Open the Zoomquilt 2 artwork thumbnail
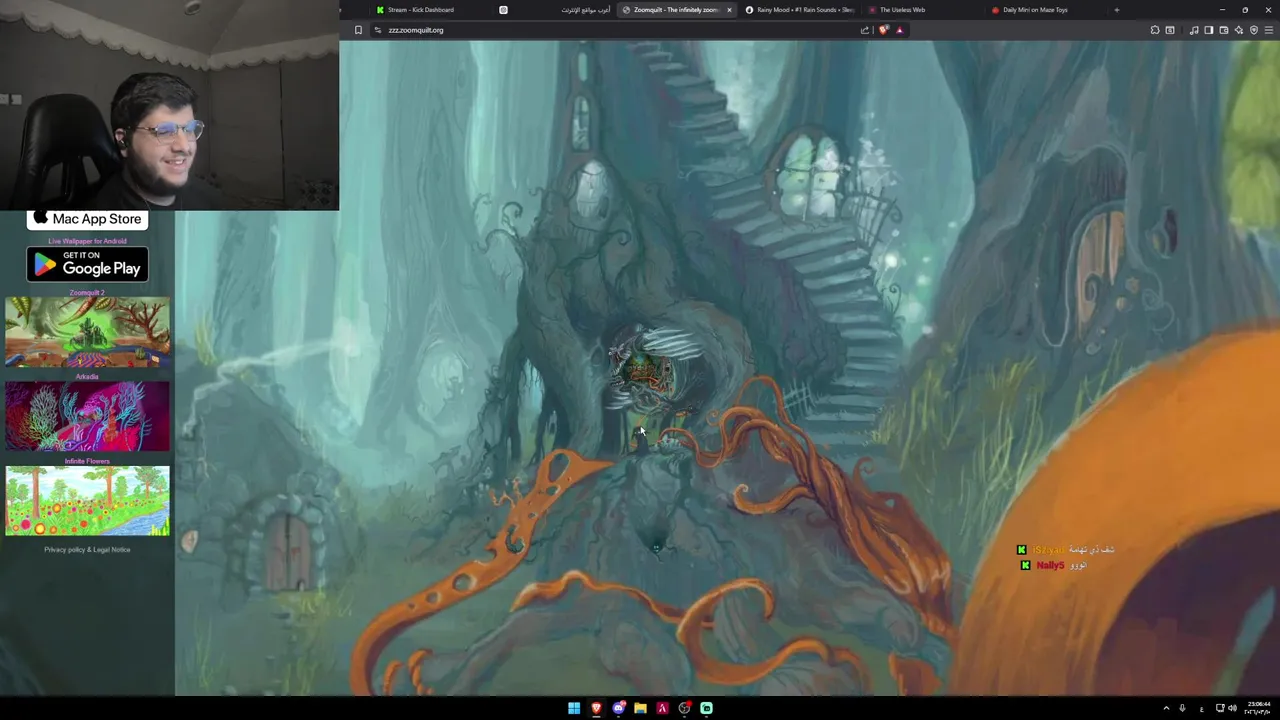 tap(87, 332)
